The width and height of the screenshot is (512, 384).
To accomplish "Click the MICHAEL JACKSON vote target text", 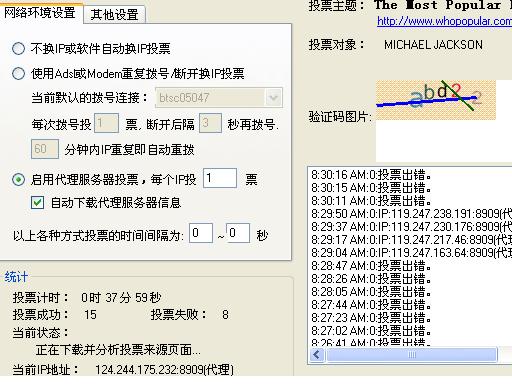I will 433,45.
